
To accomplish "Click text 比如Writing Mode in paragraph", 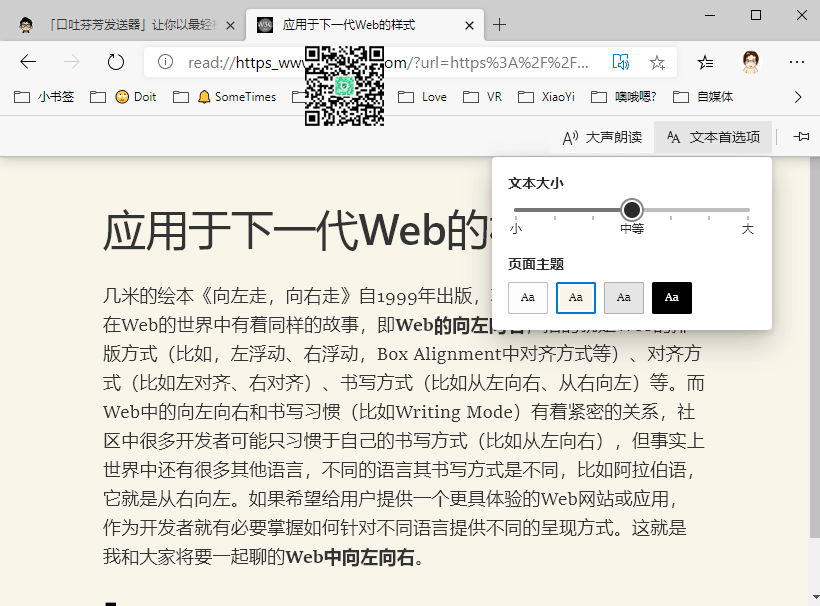I will 436,412.
